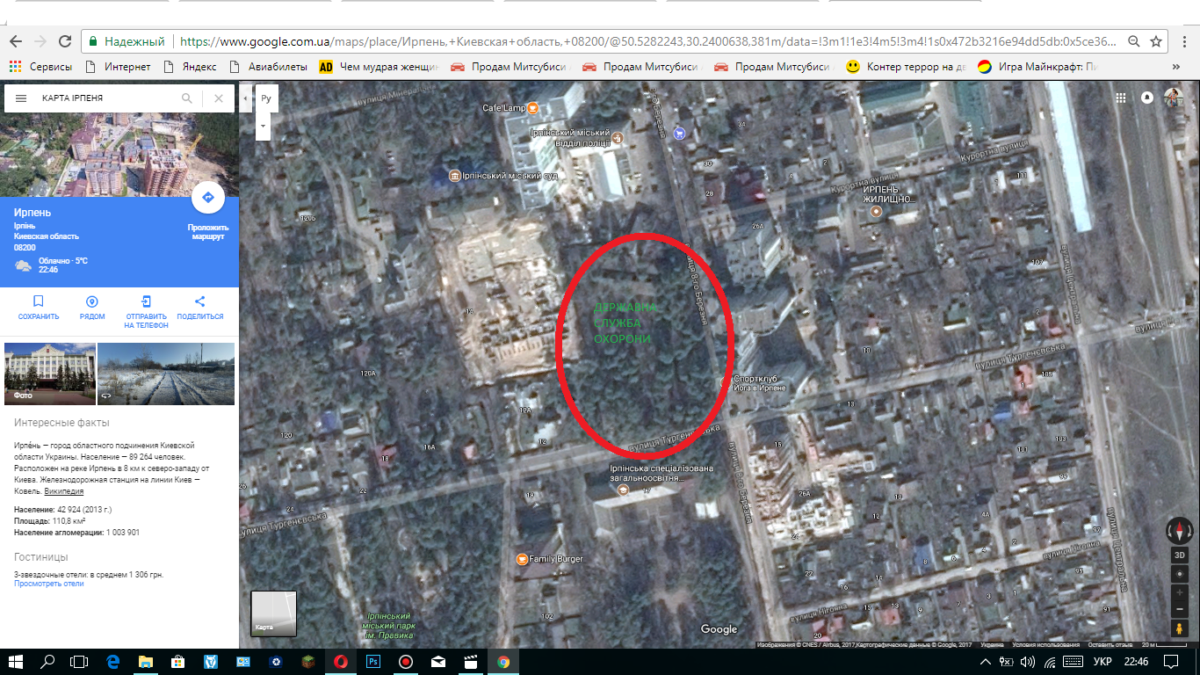The image size is (1200, 675).
Task: Open the Яндекс bookmark
Action: click(x=191, y=67)
